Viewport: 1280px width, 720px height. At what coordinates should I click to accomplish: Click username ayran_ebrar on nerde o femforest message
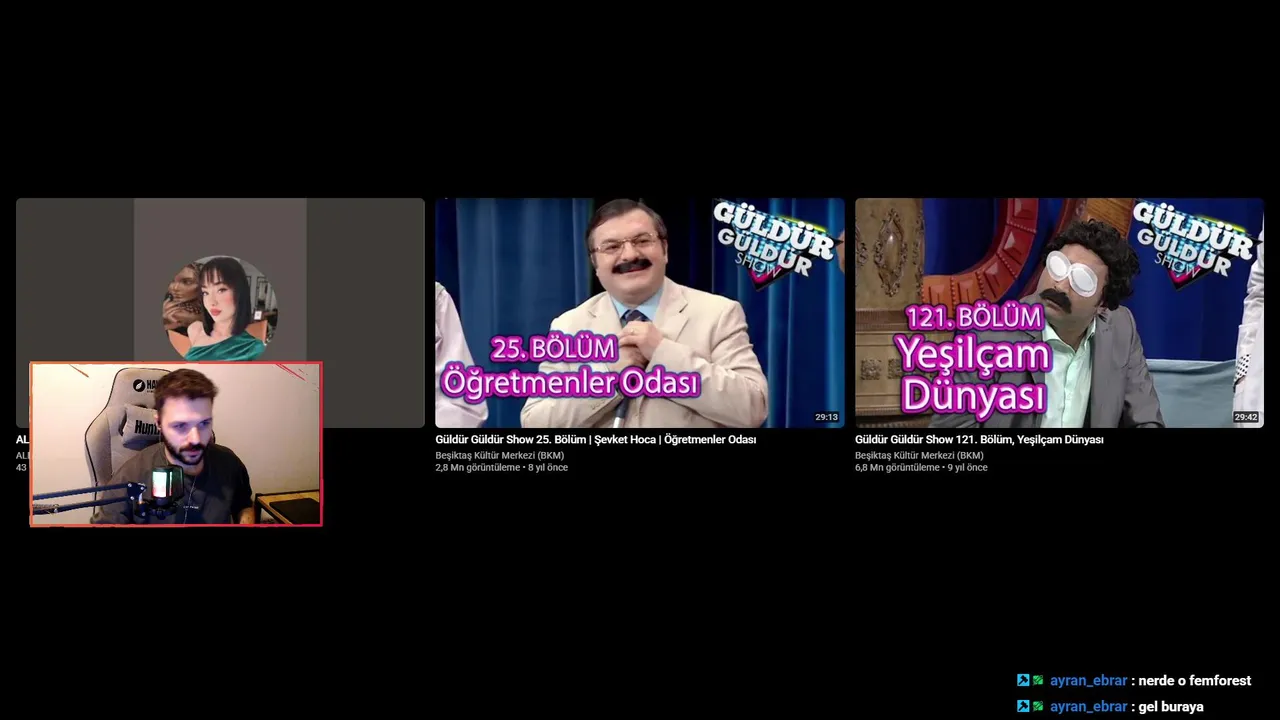pyautogui.click(x=1088, y=681)
